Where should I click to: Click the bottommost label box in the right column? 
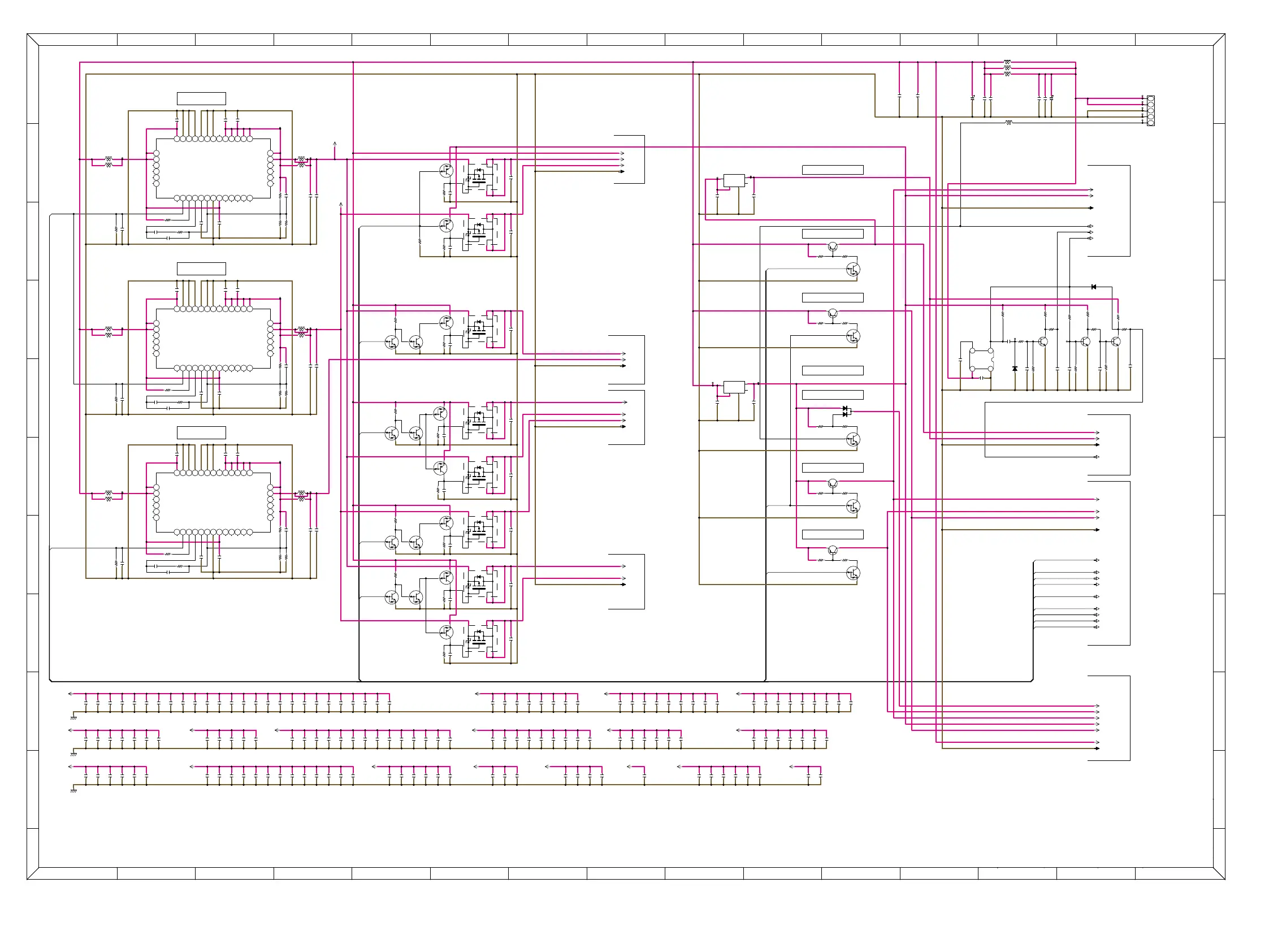click(x=832, y=535)
